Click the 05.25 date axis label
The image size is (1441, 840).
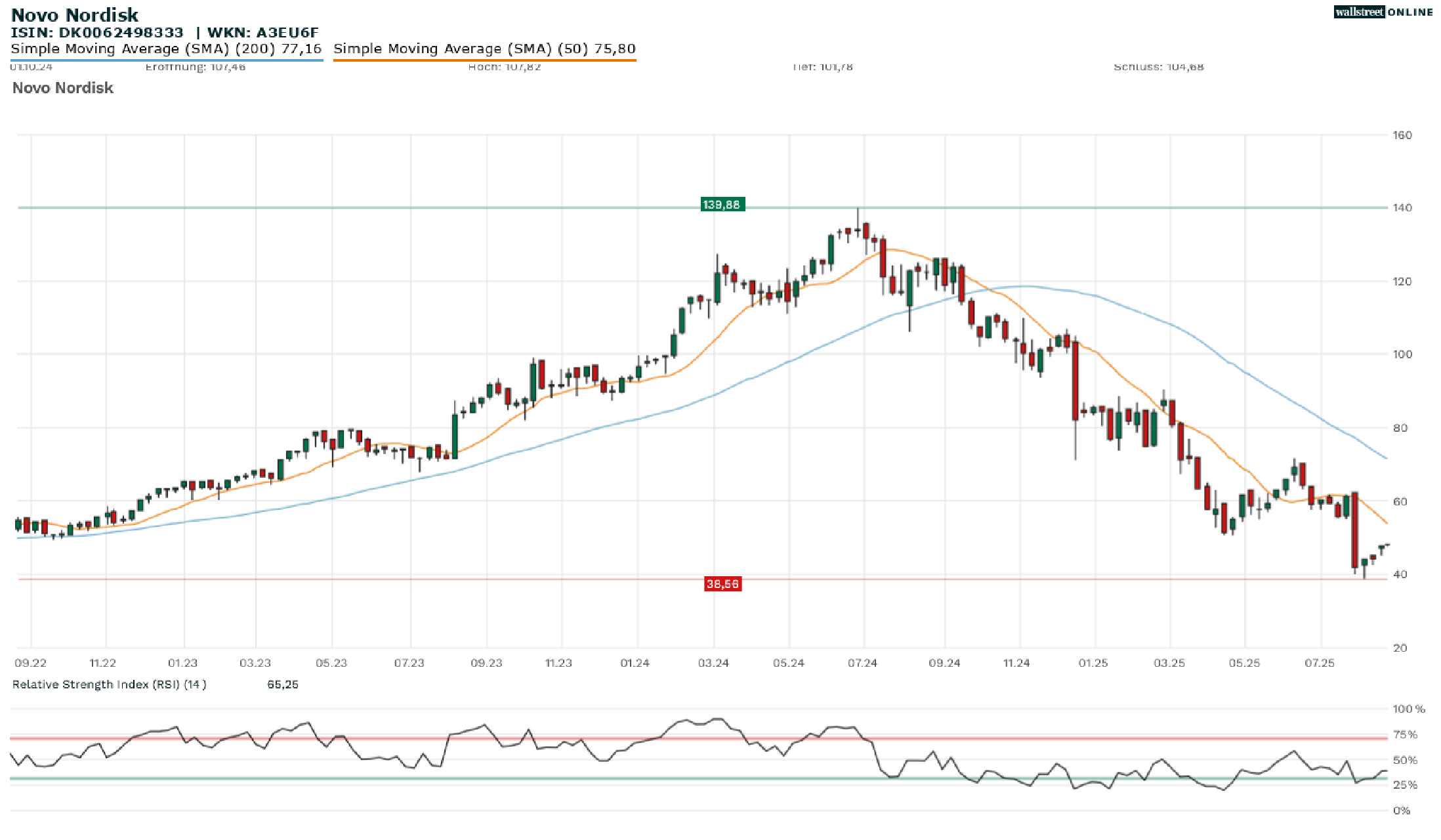pos(1244,663)
